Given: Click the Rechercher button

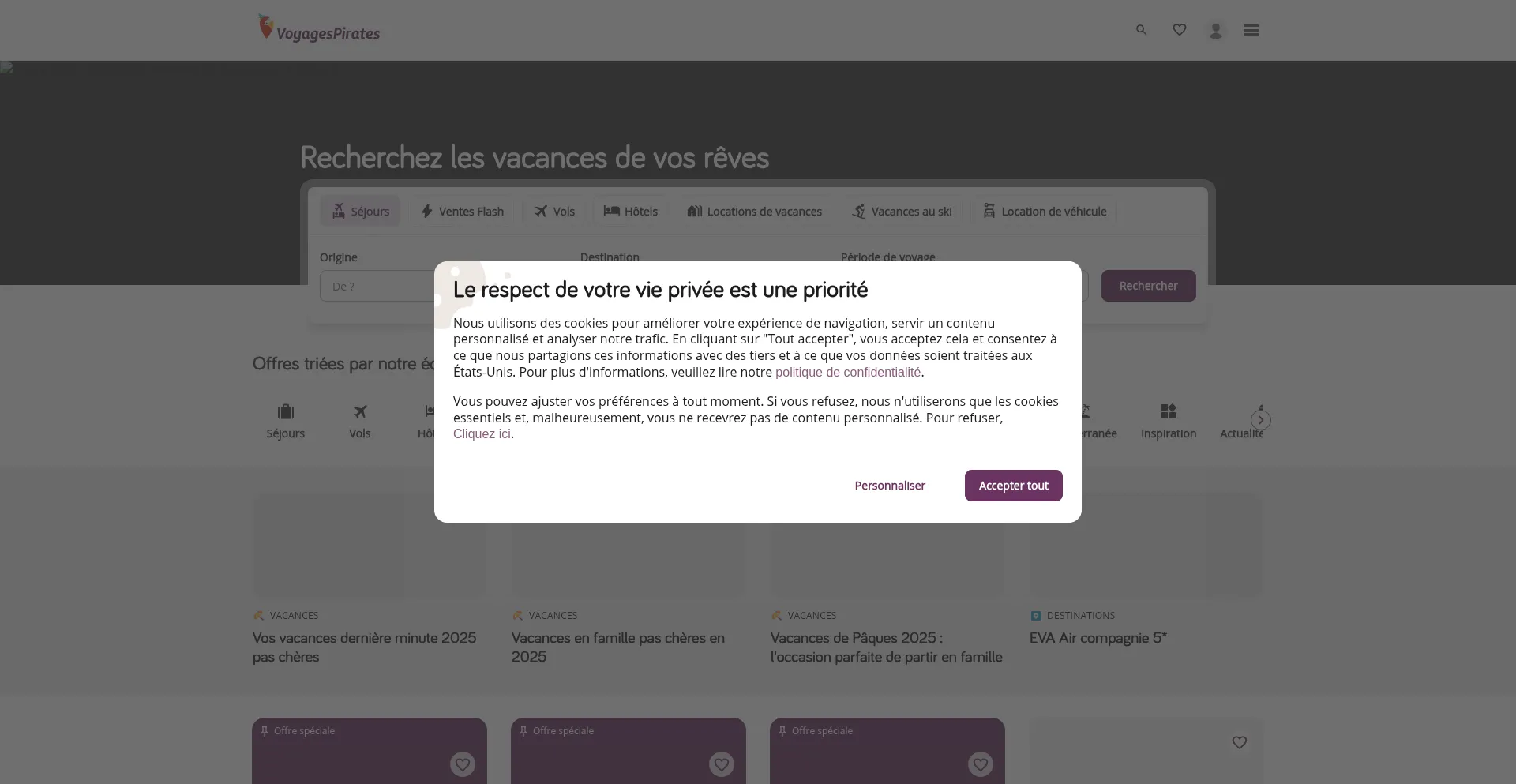Looking at the screenshot, I should point(1148,286).
